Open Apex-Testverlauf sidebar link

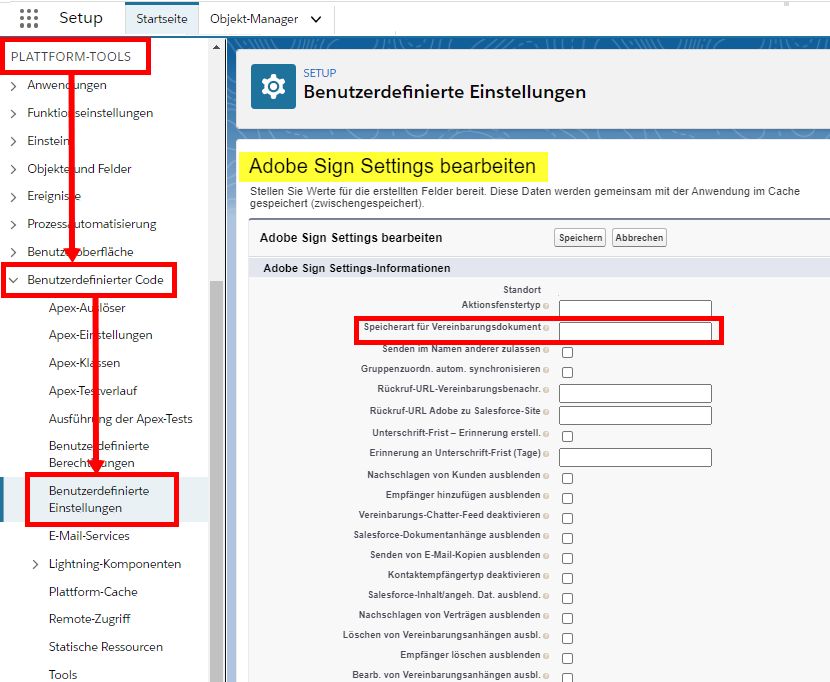point(93,391)
